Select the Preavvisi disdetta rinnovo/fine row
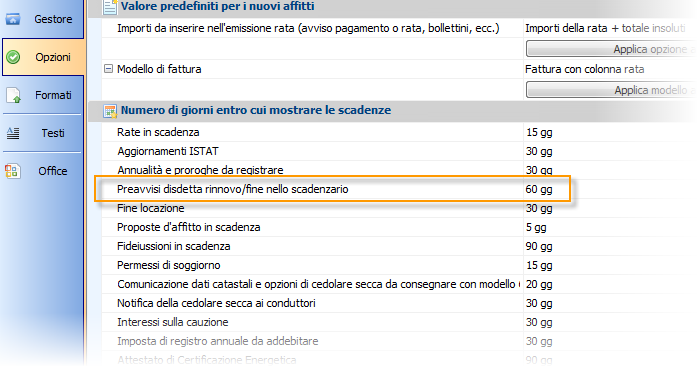The image size is (698, 367). [x=333, y=189]
